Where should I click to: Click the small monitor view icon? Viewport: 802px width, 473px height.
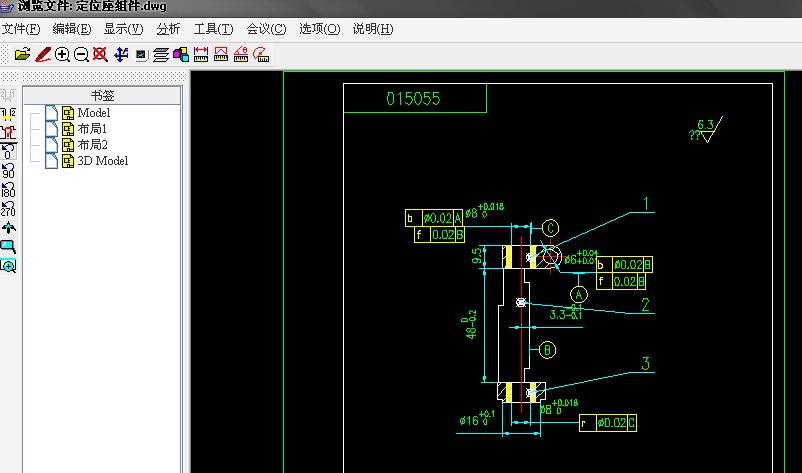click(x=142, y=55)
